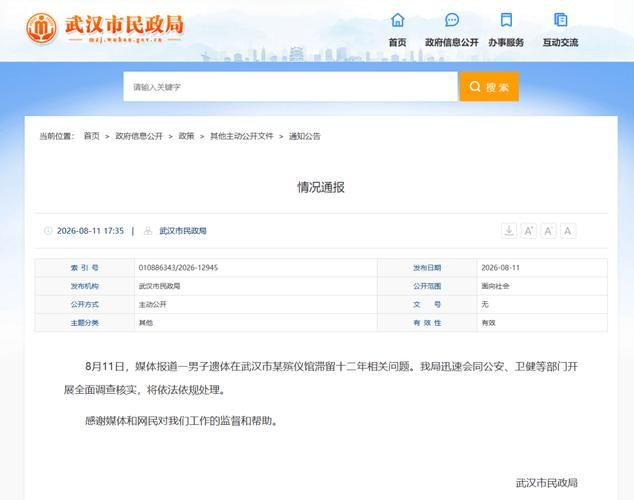Open 政府信息公开 breadcrumb link

pyautogui.click(x=139, y=136)
